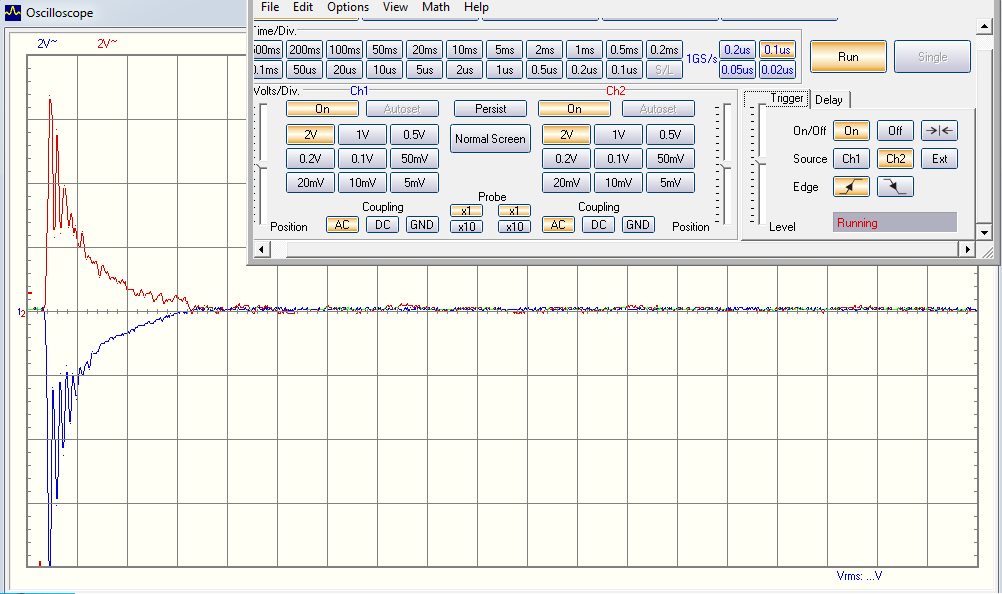Click the Single capture button
Screen dimensions: 1002x594
click(932, 57)
